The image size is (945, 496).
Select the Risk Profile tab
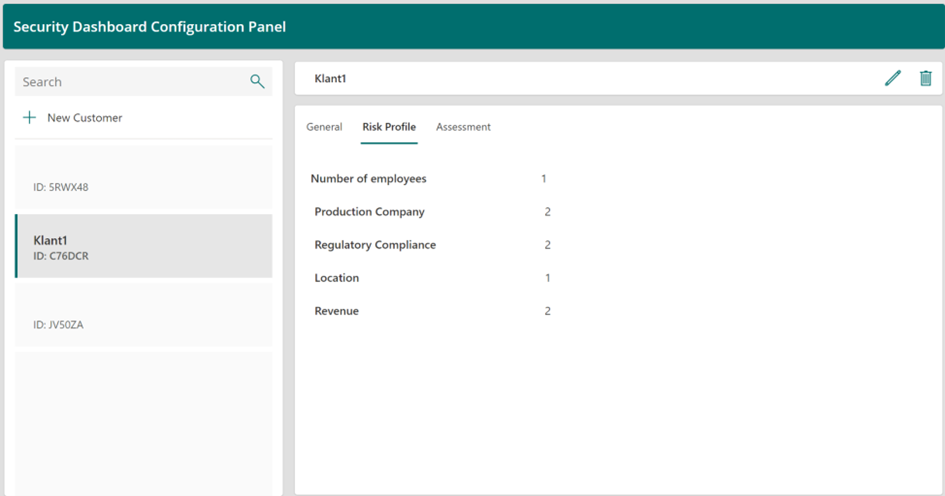pos(389,127)
